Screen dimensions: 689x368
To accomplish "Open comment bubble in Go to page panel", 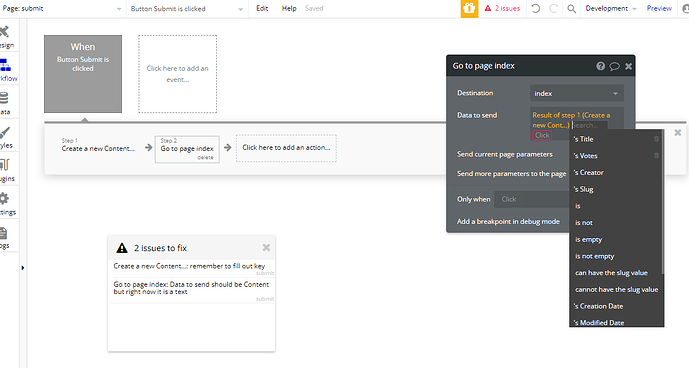I will pos(614,66).
